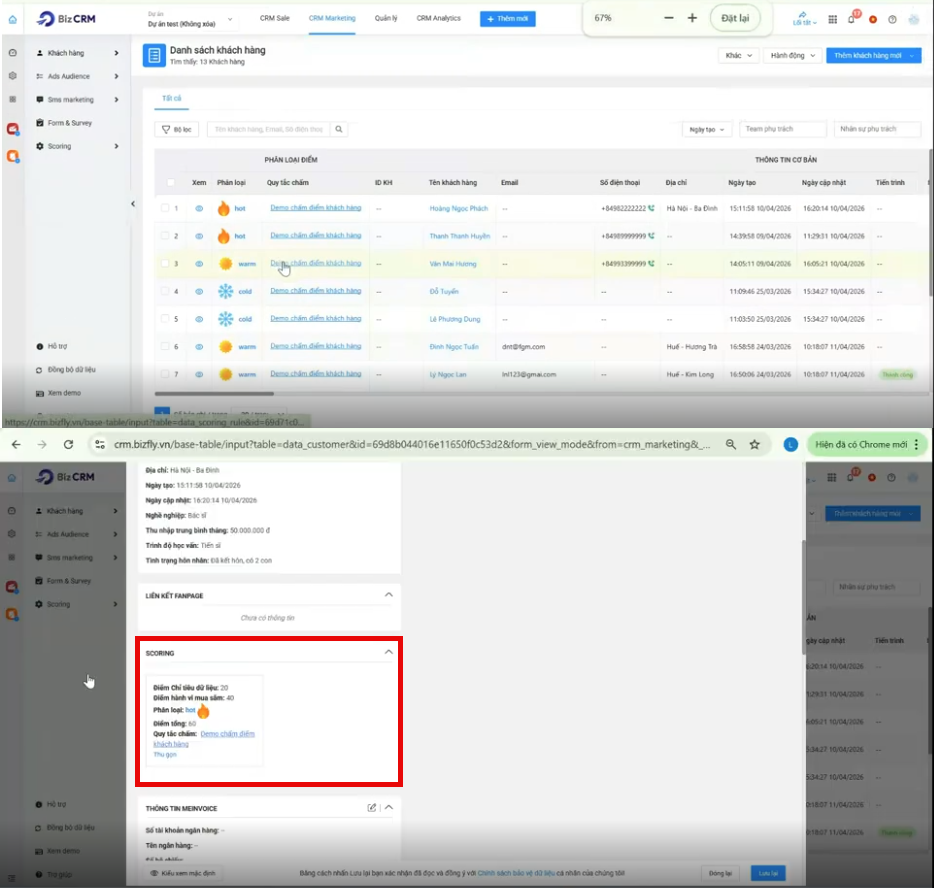
Task: Click the eye view icon for row 5 Lê Phương Dung
Action: [199, 319]
